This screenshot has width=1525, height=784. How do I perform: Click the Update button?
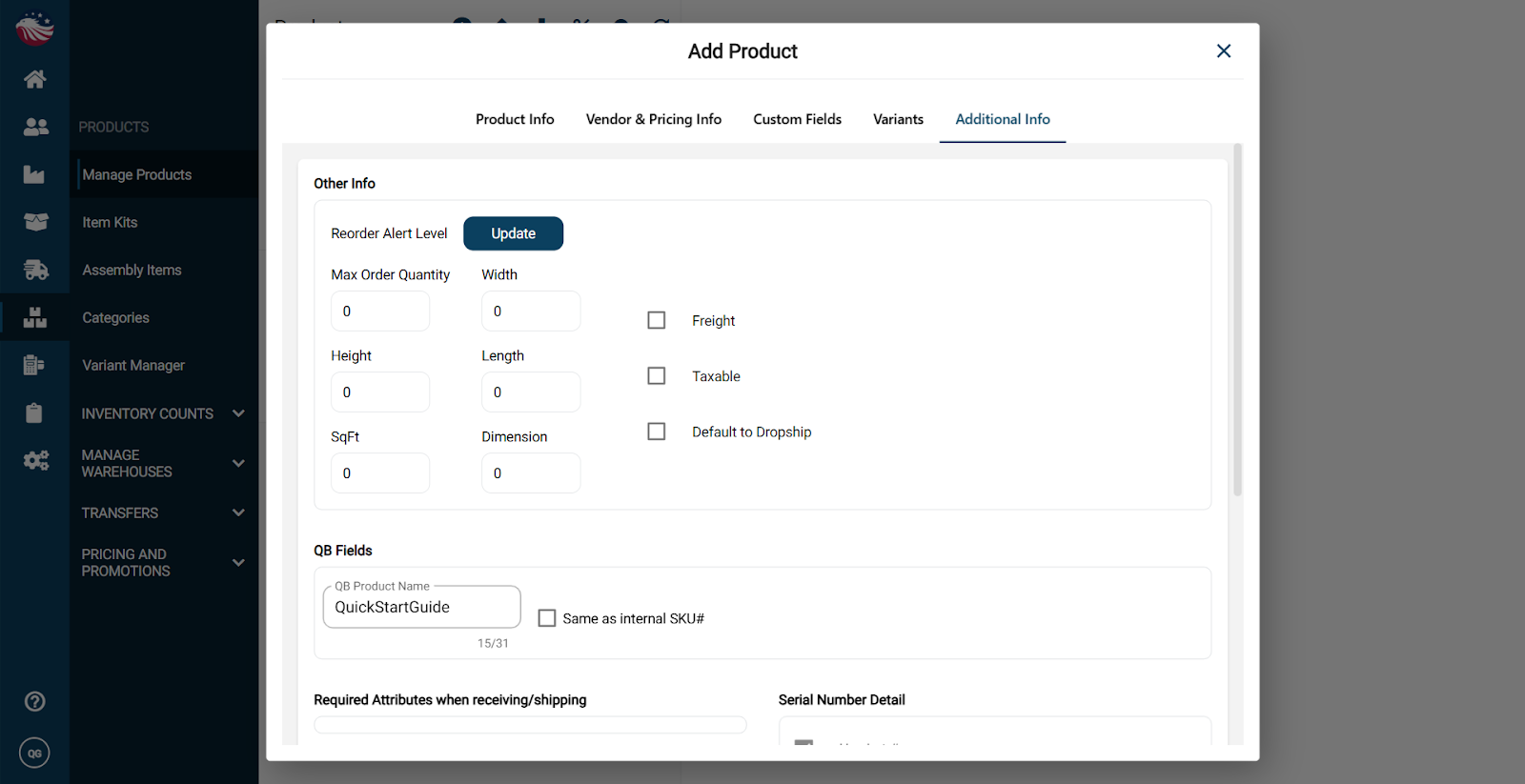(x=513, y=233)
